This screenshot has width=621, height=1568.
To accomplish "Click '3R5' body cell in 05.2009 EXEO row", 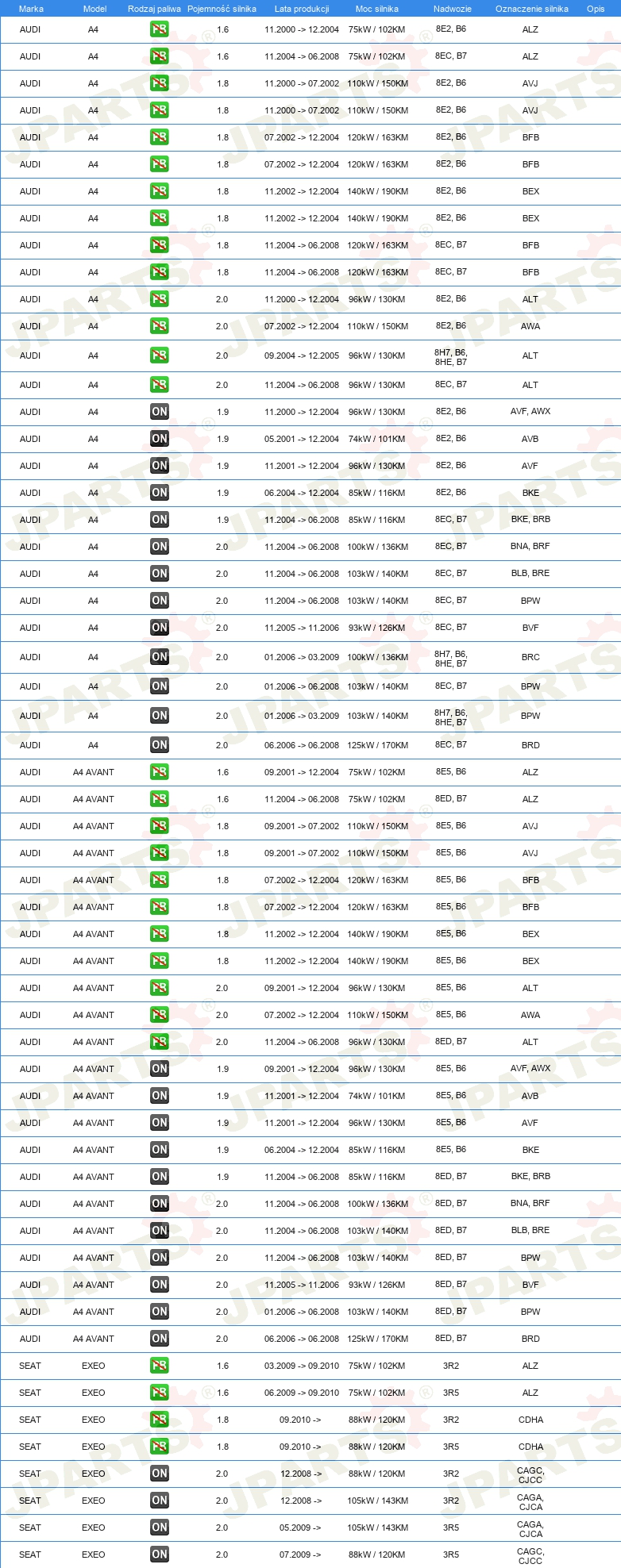I will click(x=451, y=1528).
